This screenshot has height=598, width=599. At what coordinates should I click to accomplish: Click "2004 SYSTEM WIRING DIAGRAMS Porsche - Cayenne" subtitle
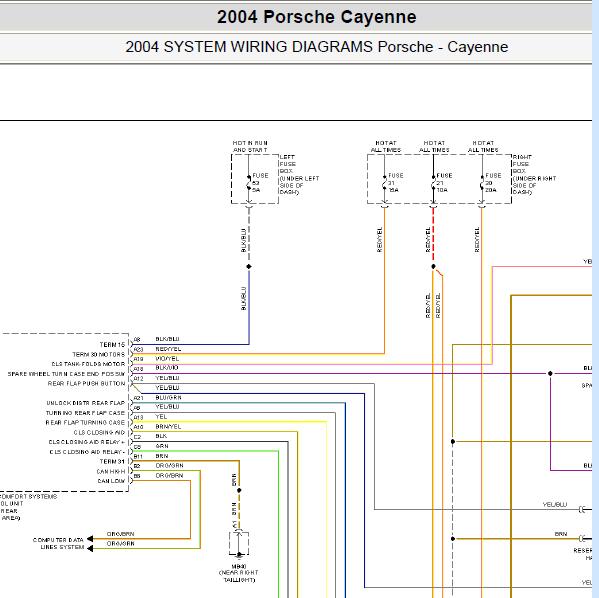click(316, 47)
